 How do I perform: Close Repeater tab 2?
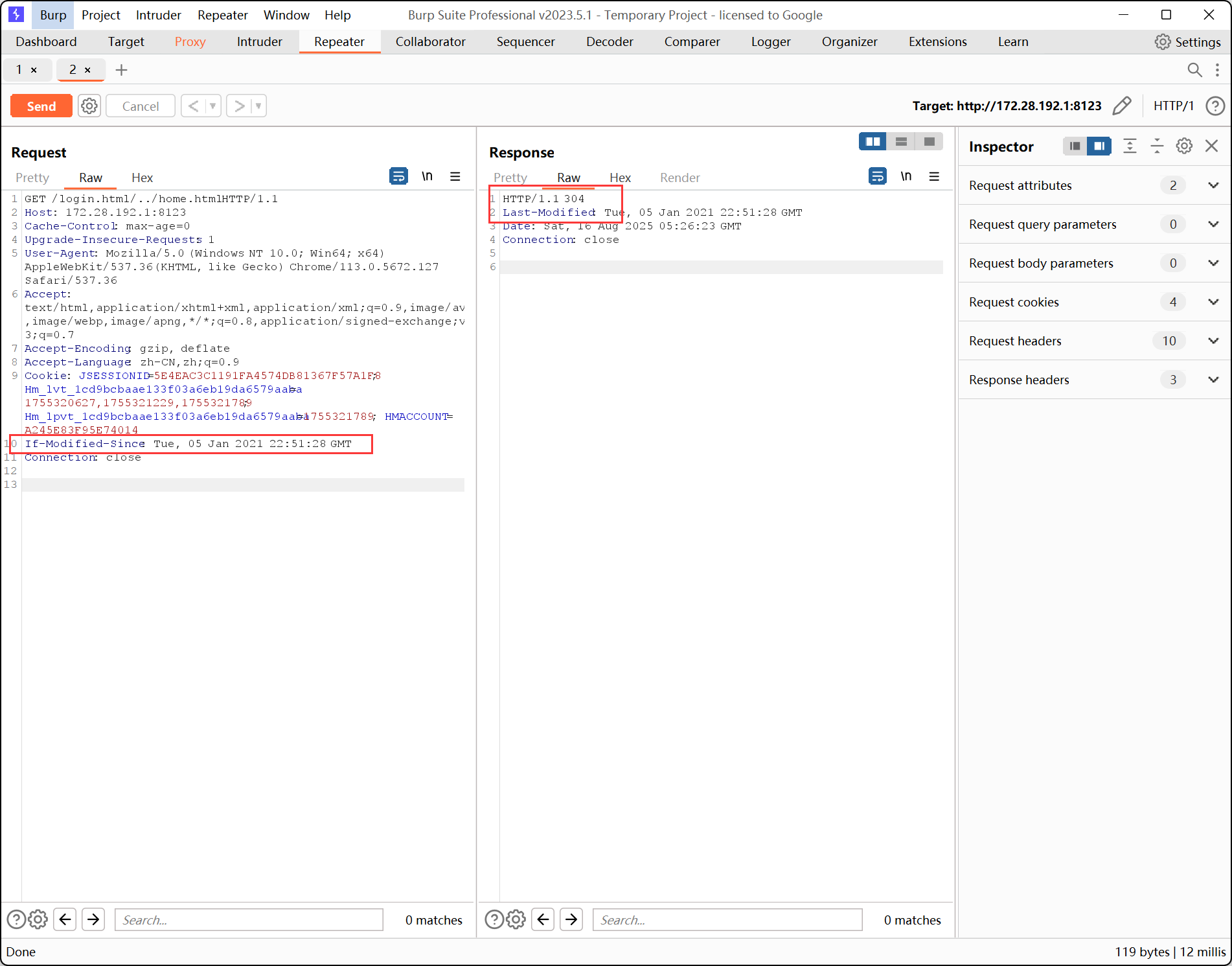(87, 70)
